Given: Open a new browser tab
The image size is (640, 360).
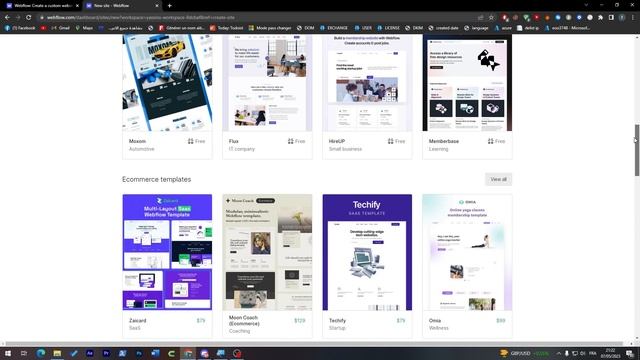Looking at the screenshot, I should click(169, 6).
